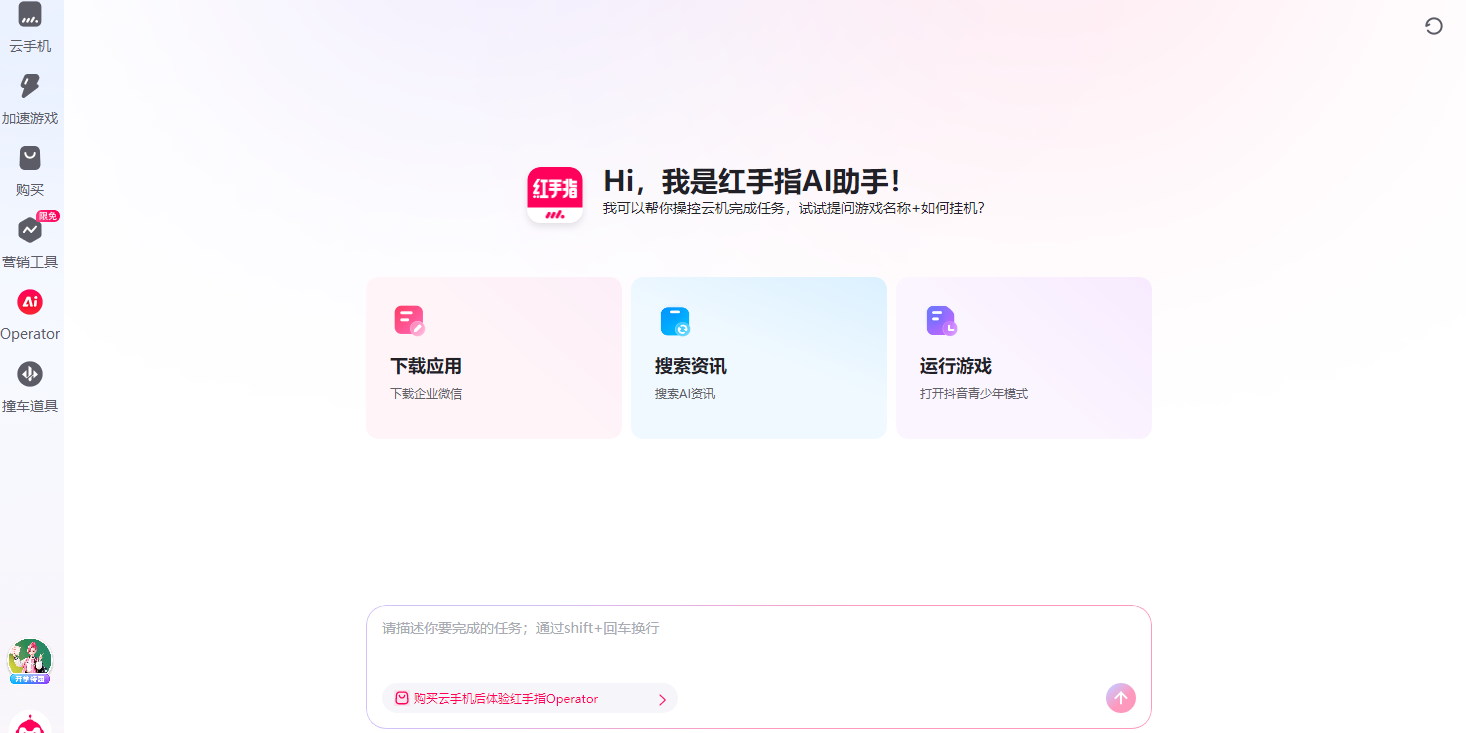Click the 红手指 app logo
The image size is (1466, 733).
pyautogui.click(x=555, y=195)
